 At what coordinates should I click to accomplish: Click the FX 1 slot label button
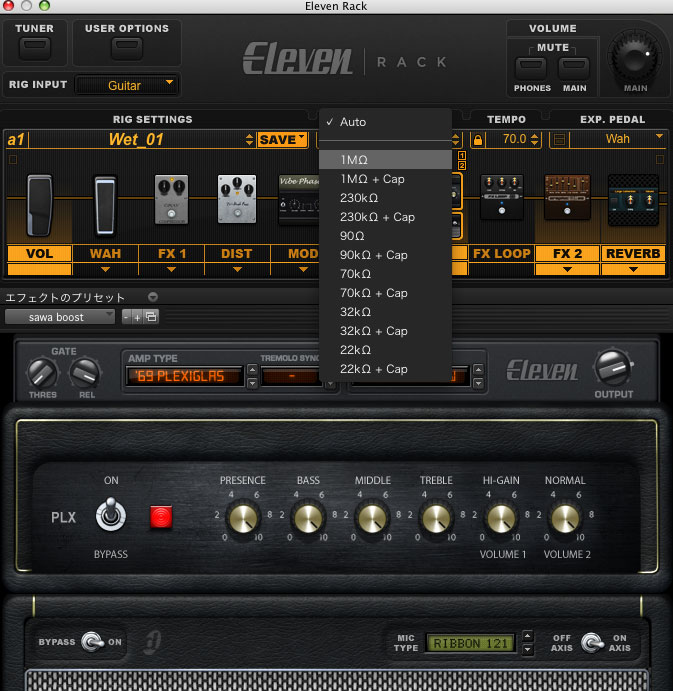point(171,254)
